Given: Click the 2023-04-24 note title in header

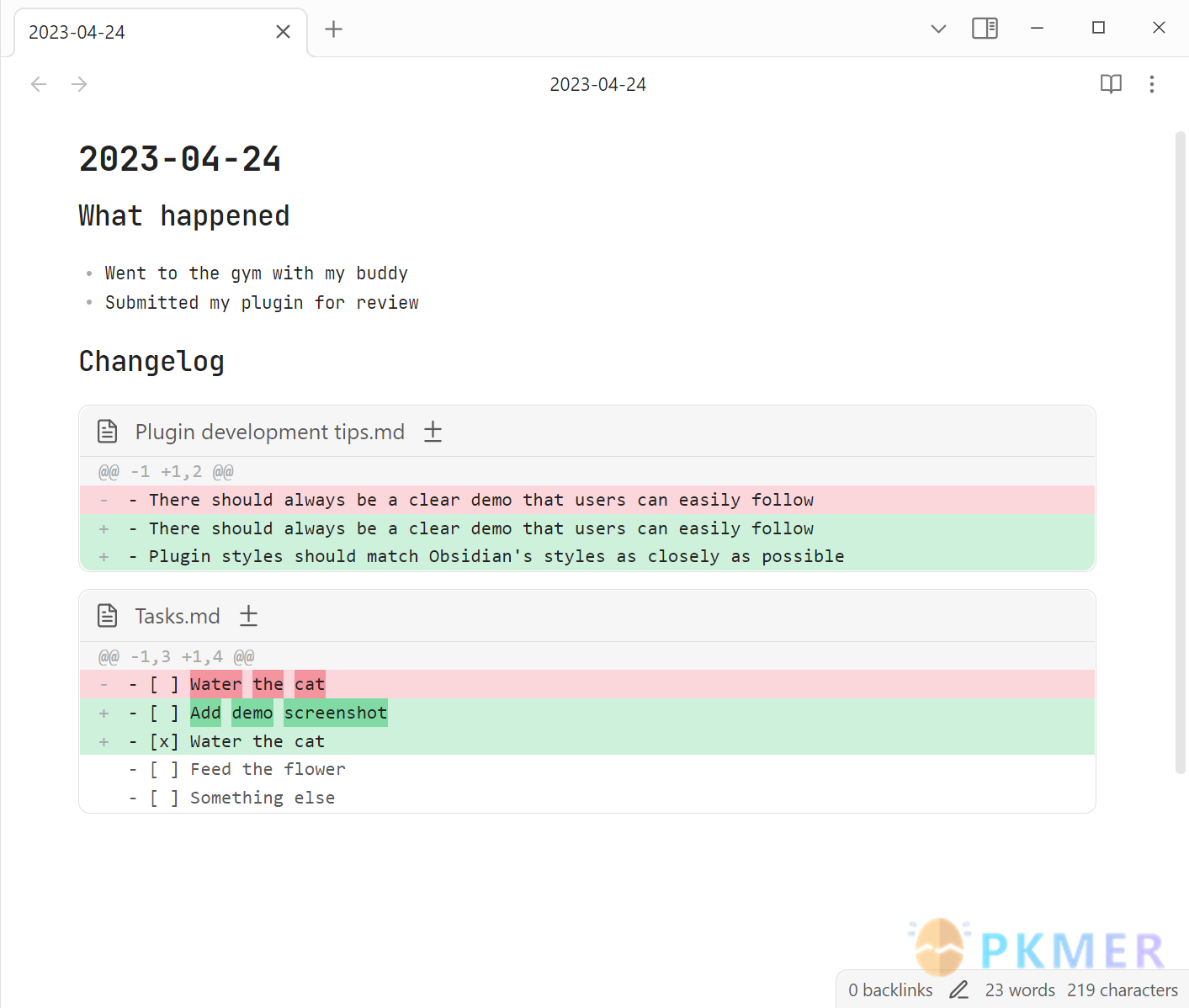Looking at the screenshot, I should point(598,84).
